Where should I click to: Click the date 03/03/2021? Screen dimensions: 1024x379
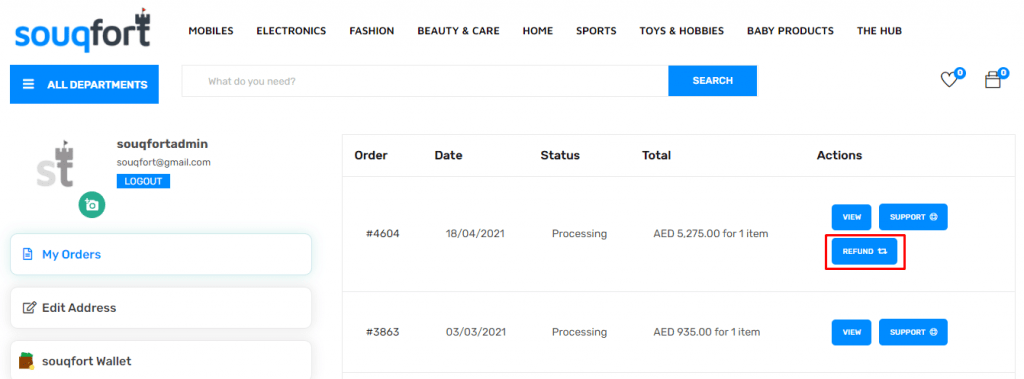click(475, 332)
